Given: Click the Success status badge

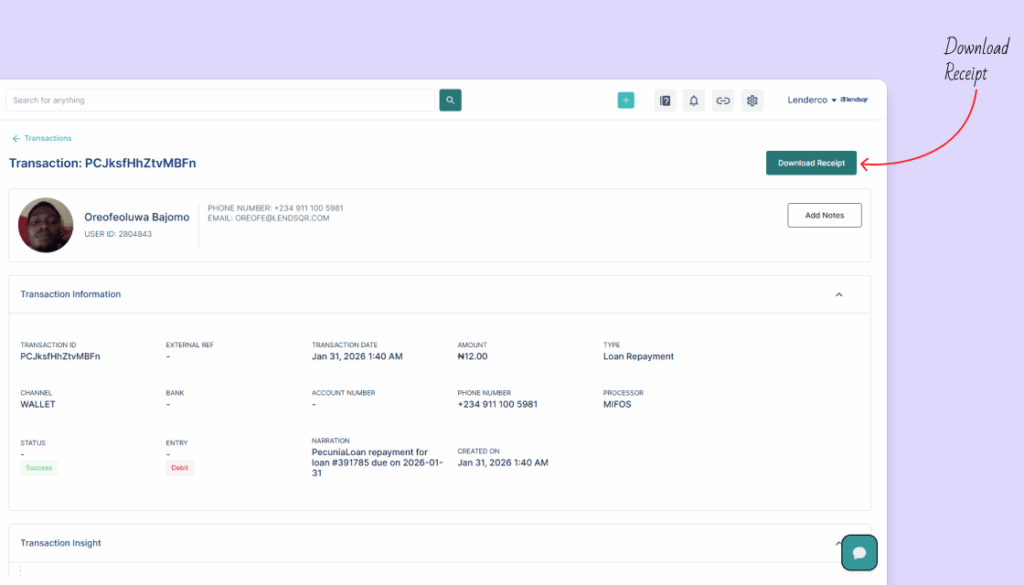Looking at the screenshot, I should [39, 468].
